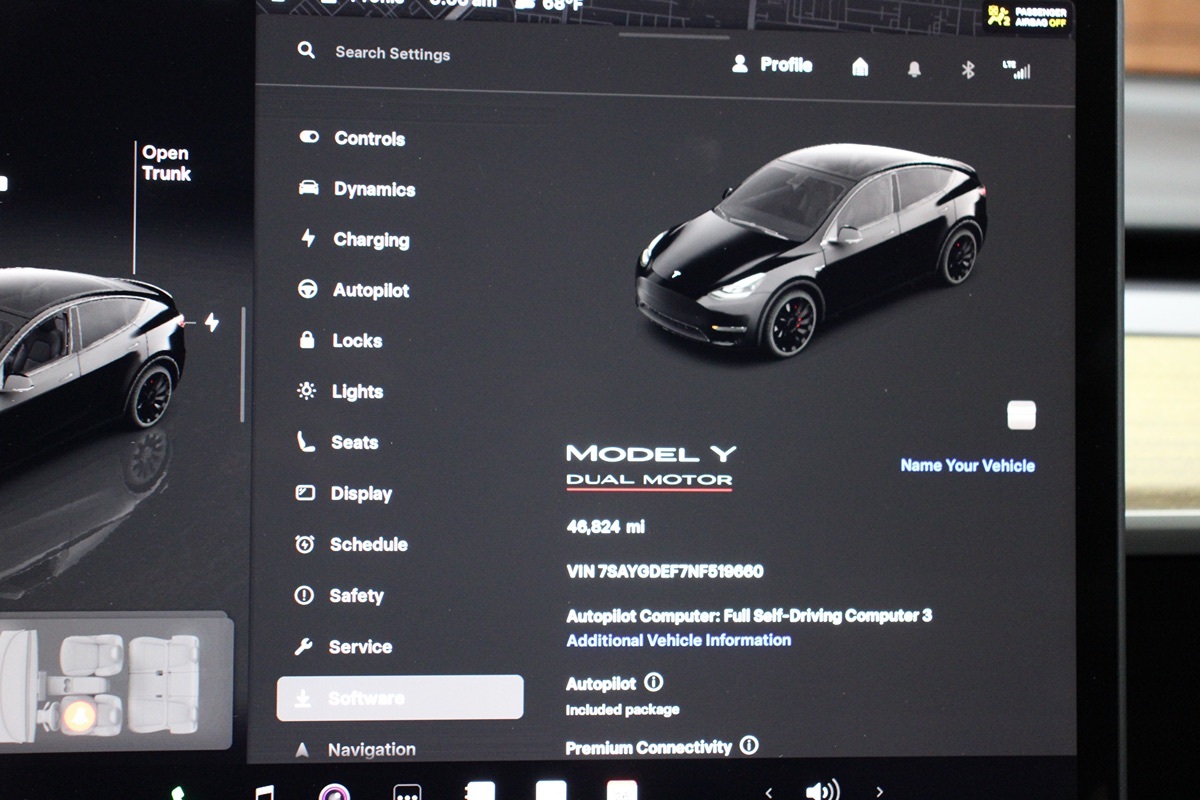
Task: Select Controls in settings menu
Action: [369, 139]
